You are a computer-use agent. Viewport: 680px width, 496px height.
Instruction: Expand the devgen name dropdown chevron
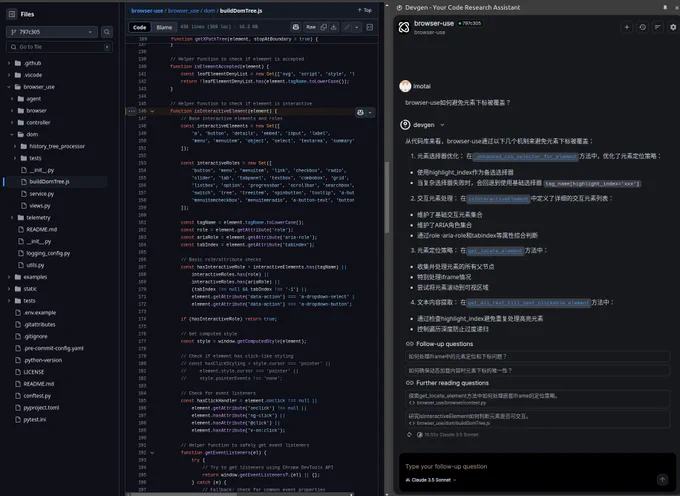pyautogui.click(x=442, y=125)
